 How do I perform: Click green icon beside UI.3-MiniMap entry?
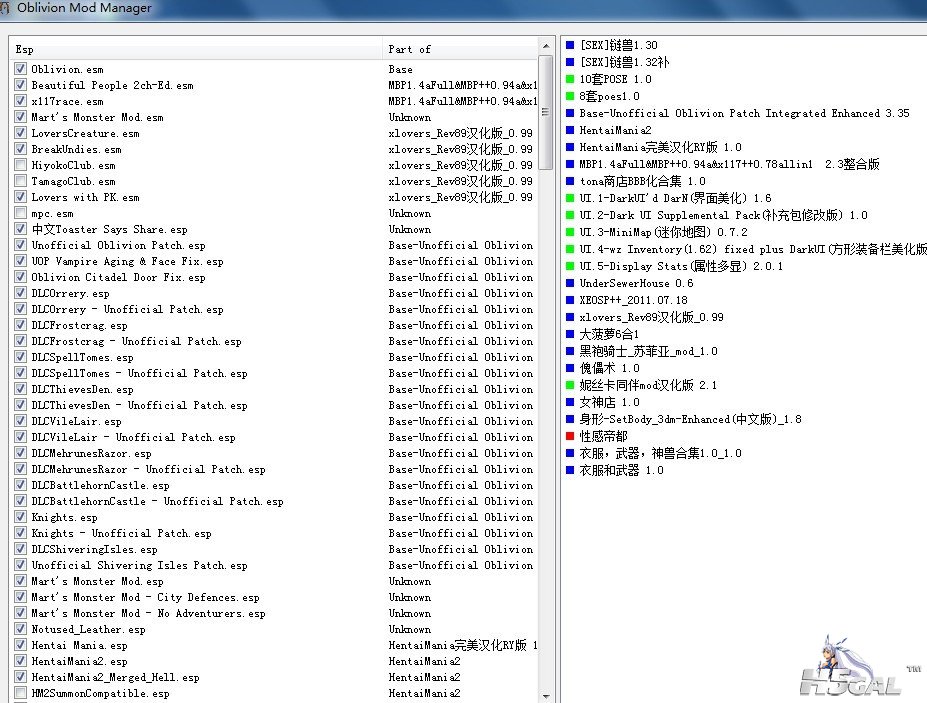pyautogui.click(x=570, y=232)
